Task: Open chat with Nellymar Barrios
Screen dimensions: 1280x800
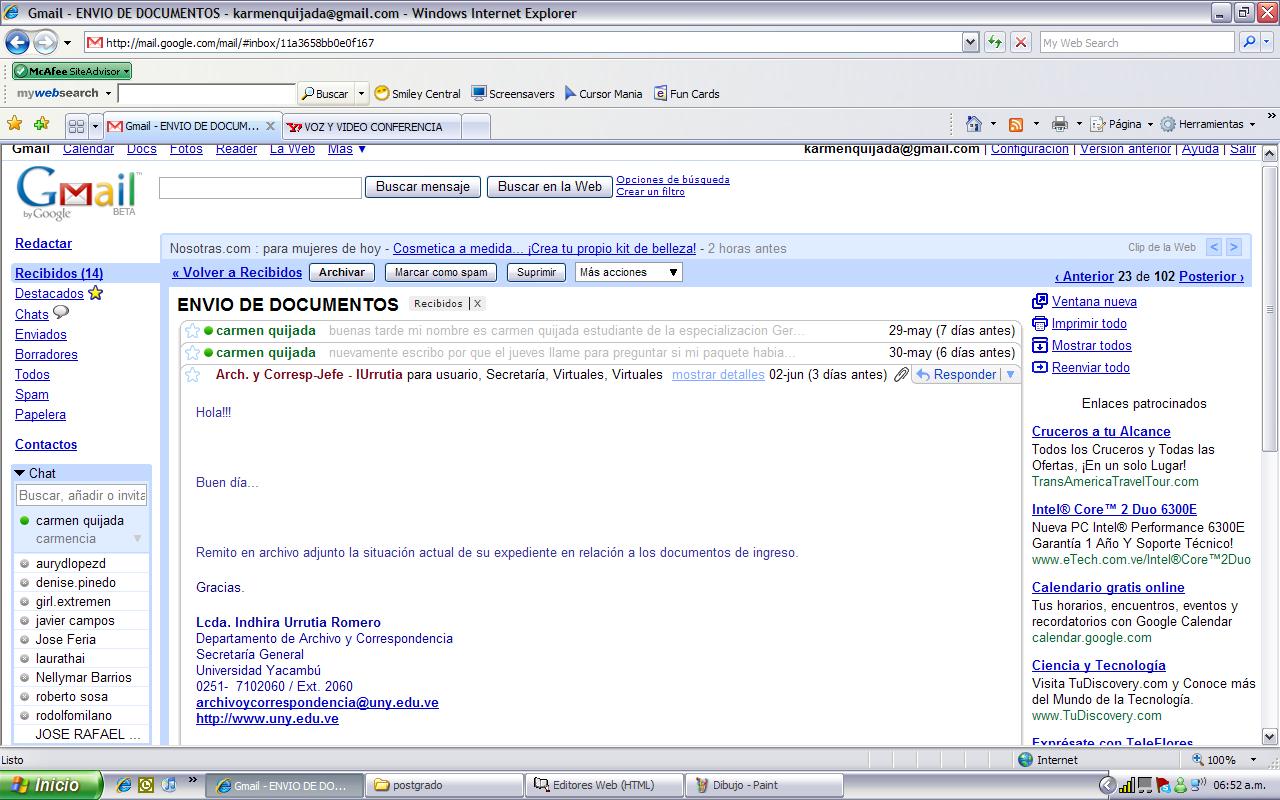Action: [84, 677]
